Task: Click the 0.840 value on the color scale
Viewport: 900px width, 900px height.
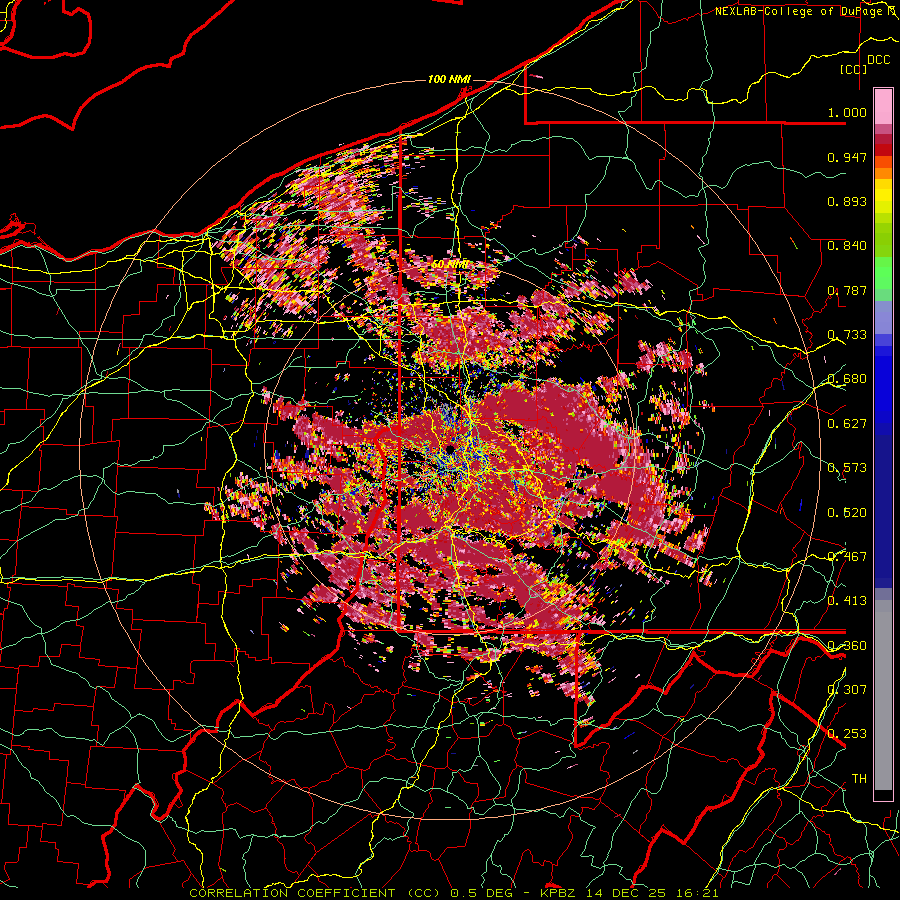Action: click(x=847, y=246)
